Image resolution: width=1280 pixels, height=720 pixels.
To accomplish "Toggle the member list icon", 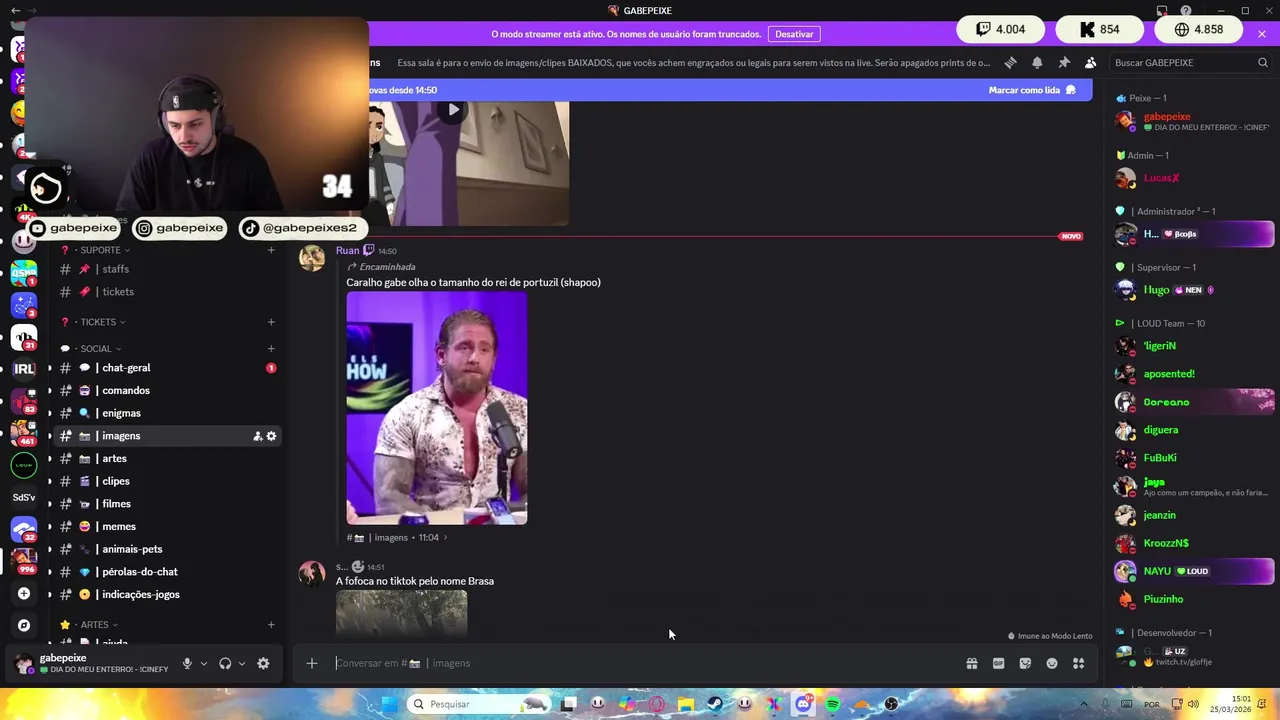I will pos(1091,62).
